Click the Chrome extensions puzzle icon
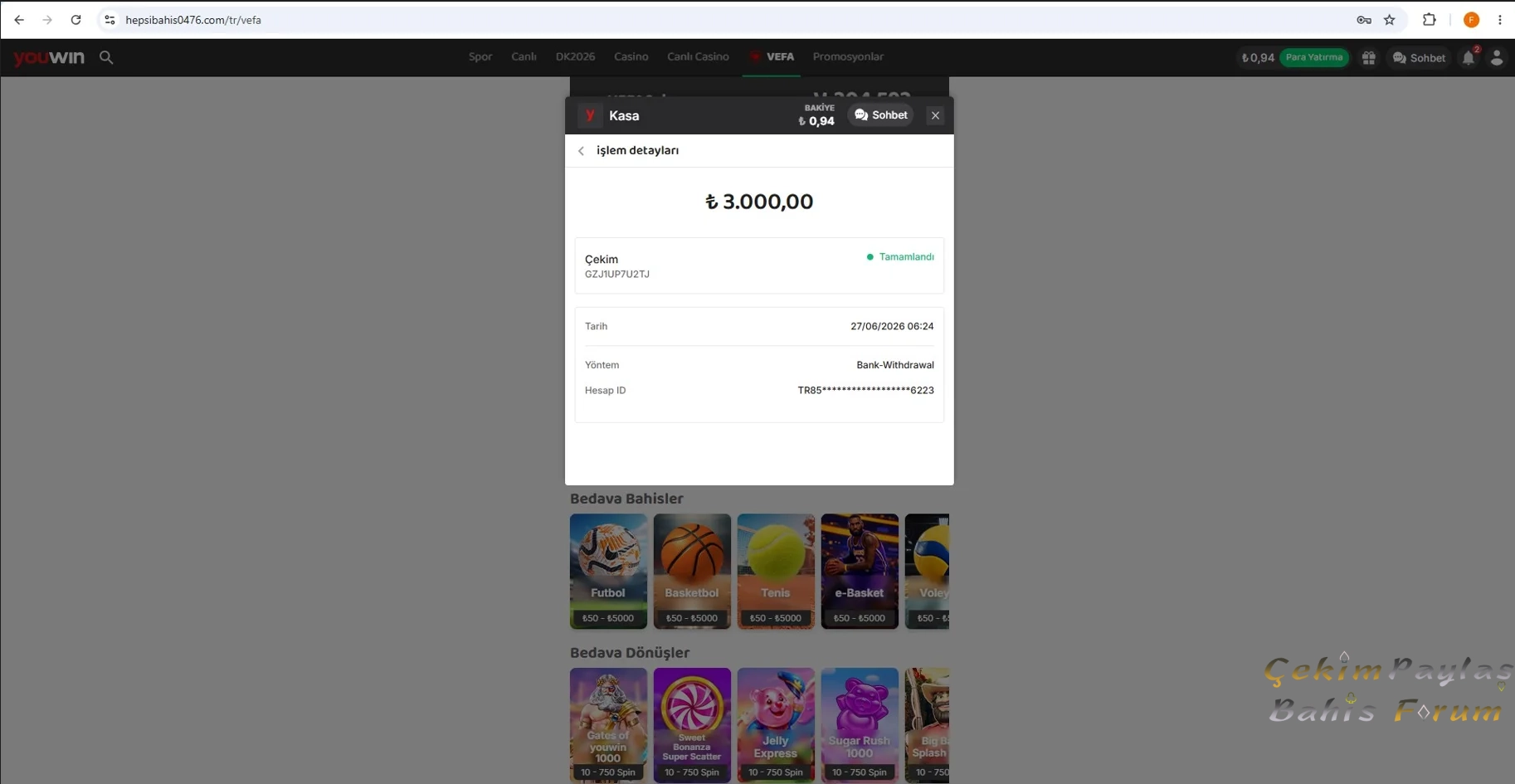 pos(1429,20)
